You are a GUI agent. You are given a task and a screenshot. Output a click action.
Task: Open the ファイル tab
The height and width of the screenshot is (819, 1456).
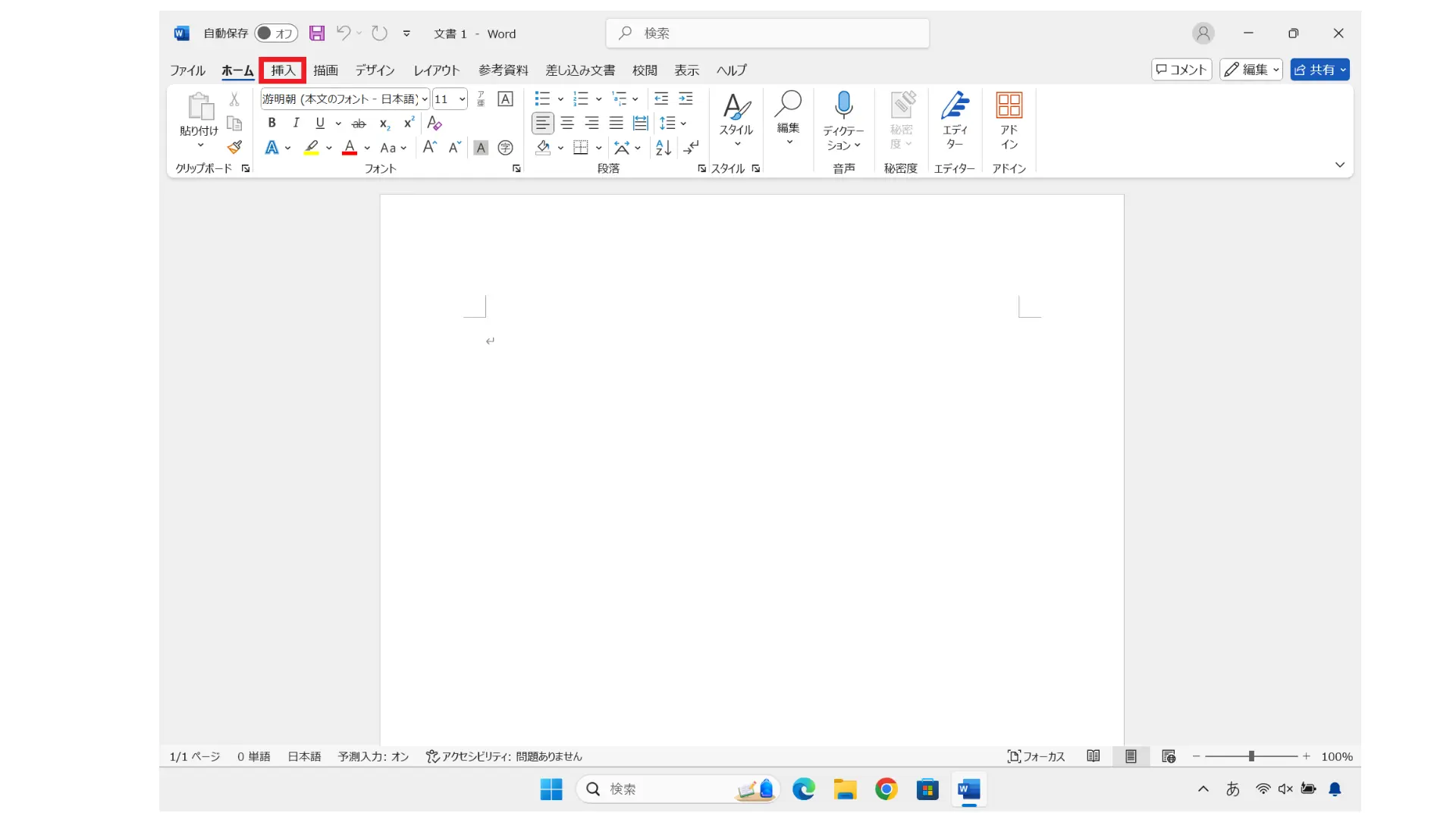[187, 70]
